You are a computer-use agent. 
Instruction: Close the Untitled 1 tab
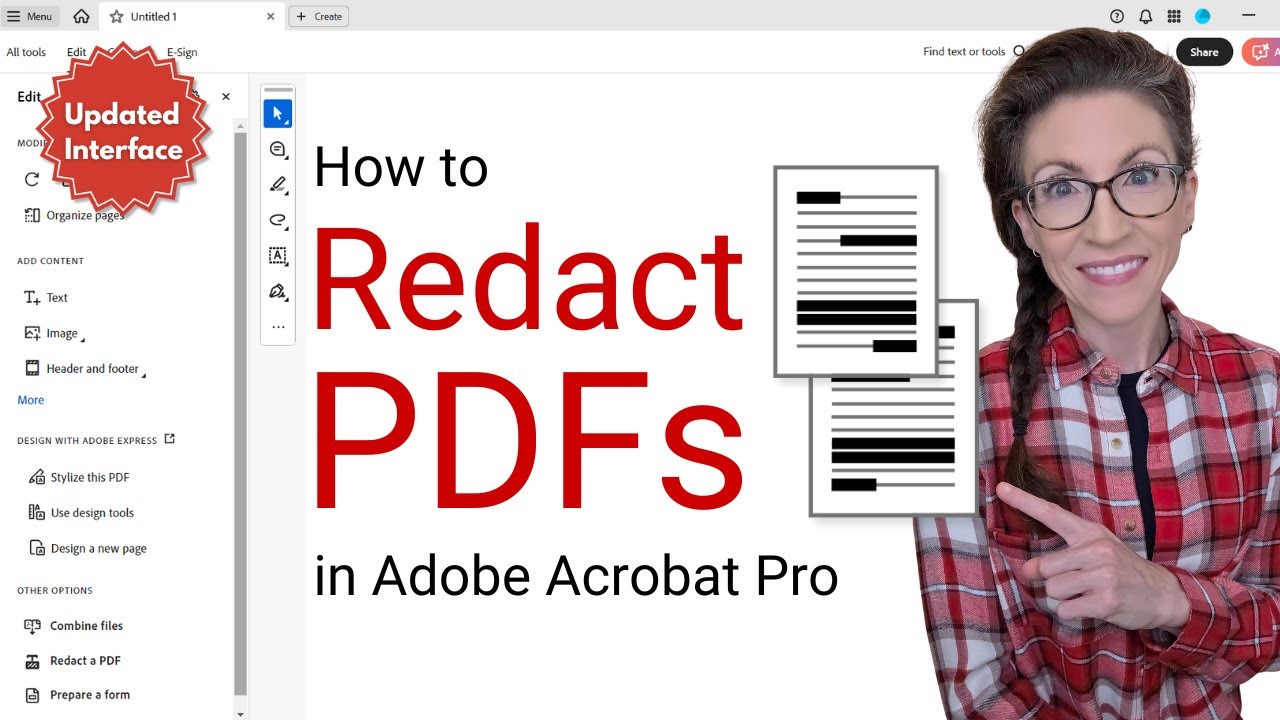pyautogui.click(x=271, y=16)
